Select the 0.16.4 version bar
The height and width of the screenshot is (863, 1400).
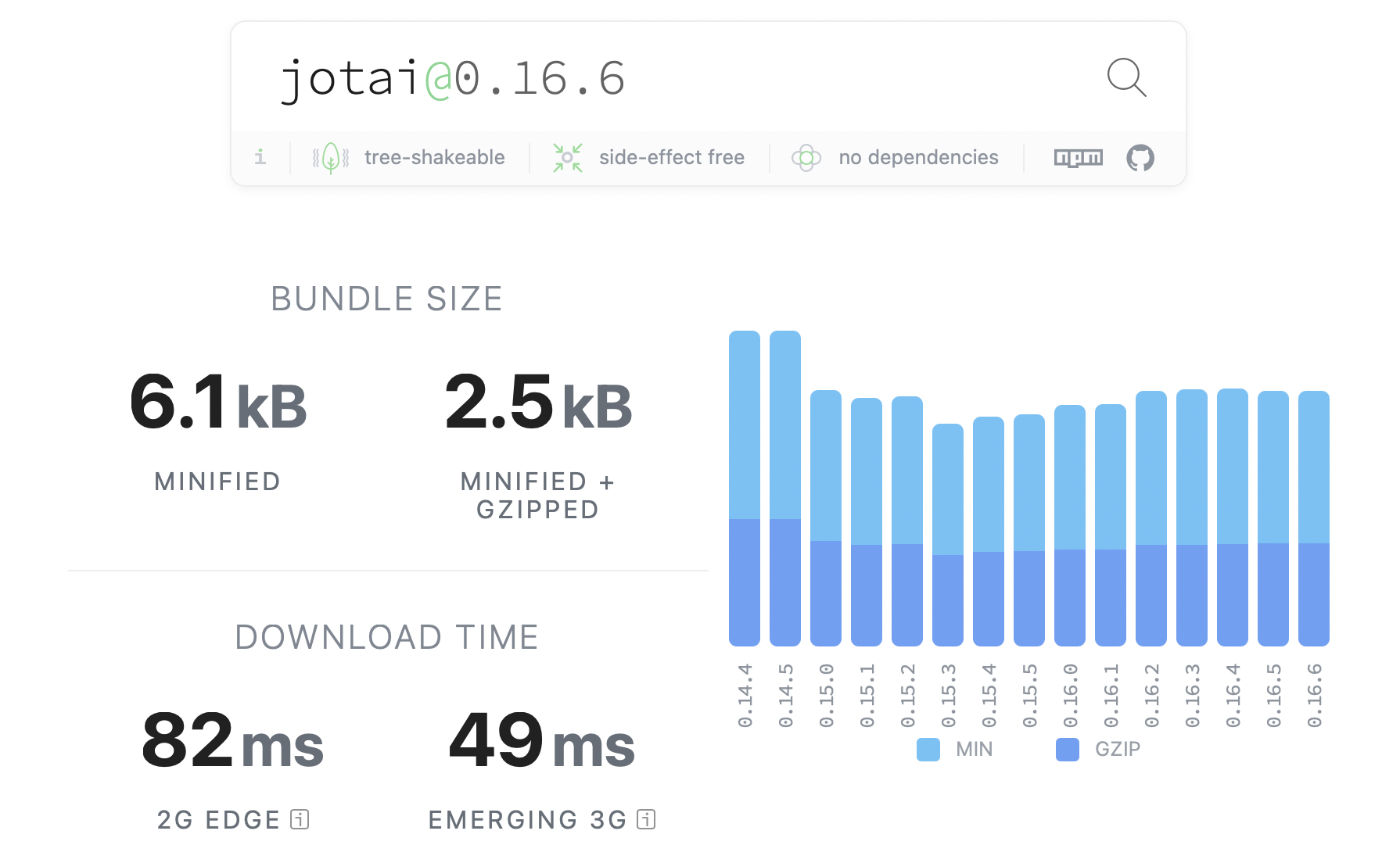click(1232, 517)
